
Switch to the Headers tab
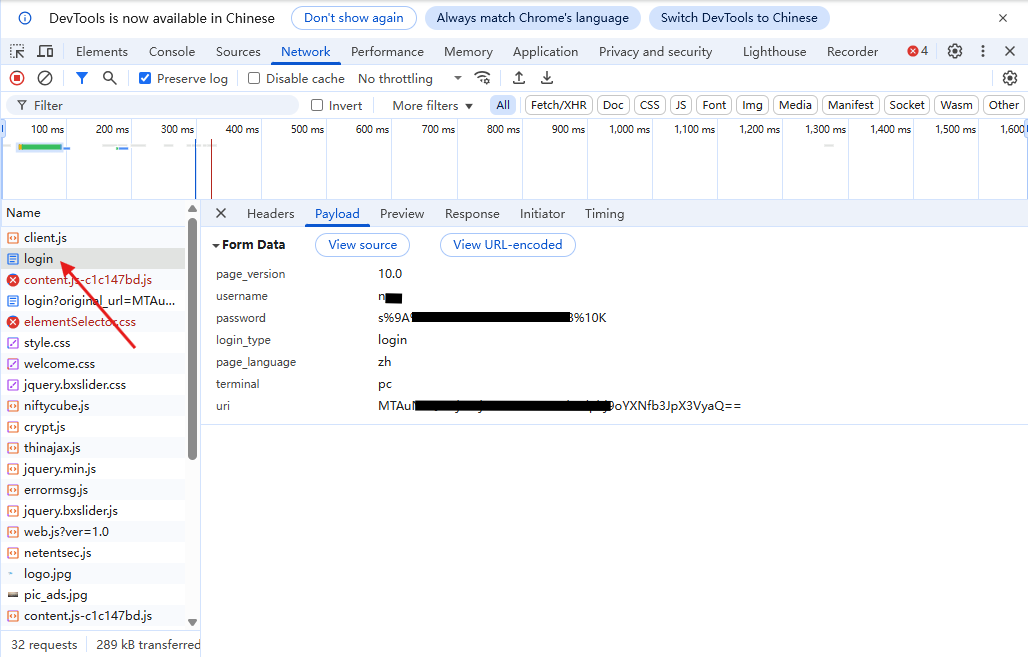coord(271,214)
